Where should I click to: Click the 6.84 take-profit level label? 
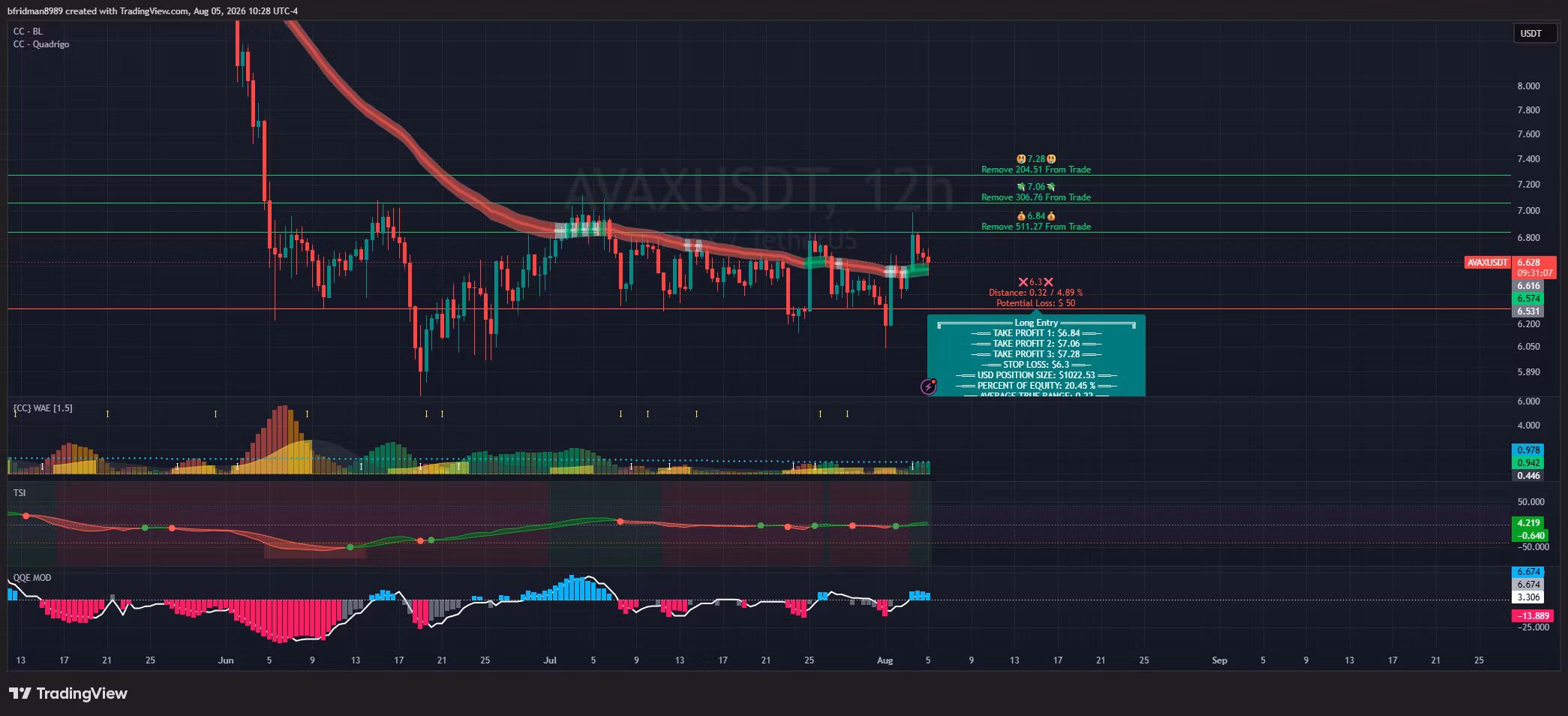(1036, 216)
